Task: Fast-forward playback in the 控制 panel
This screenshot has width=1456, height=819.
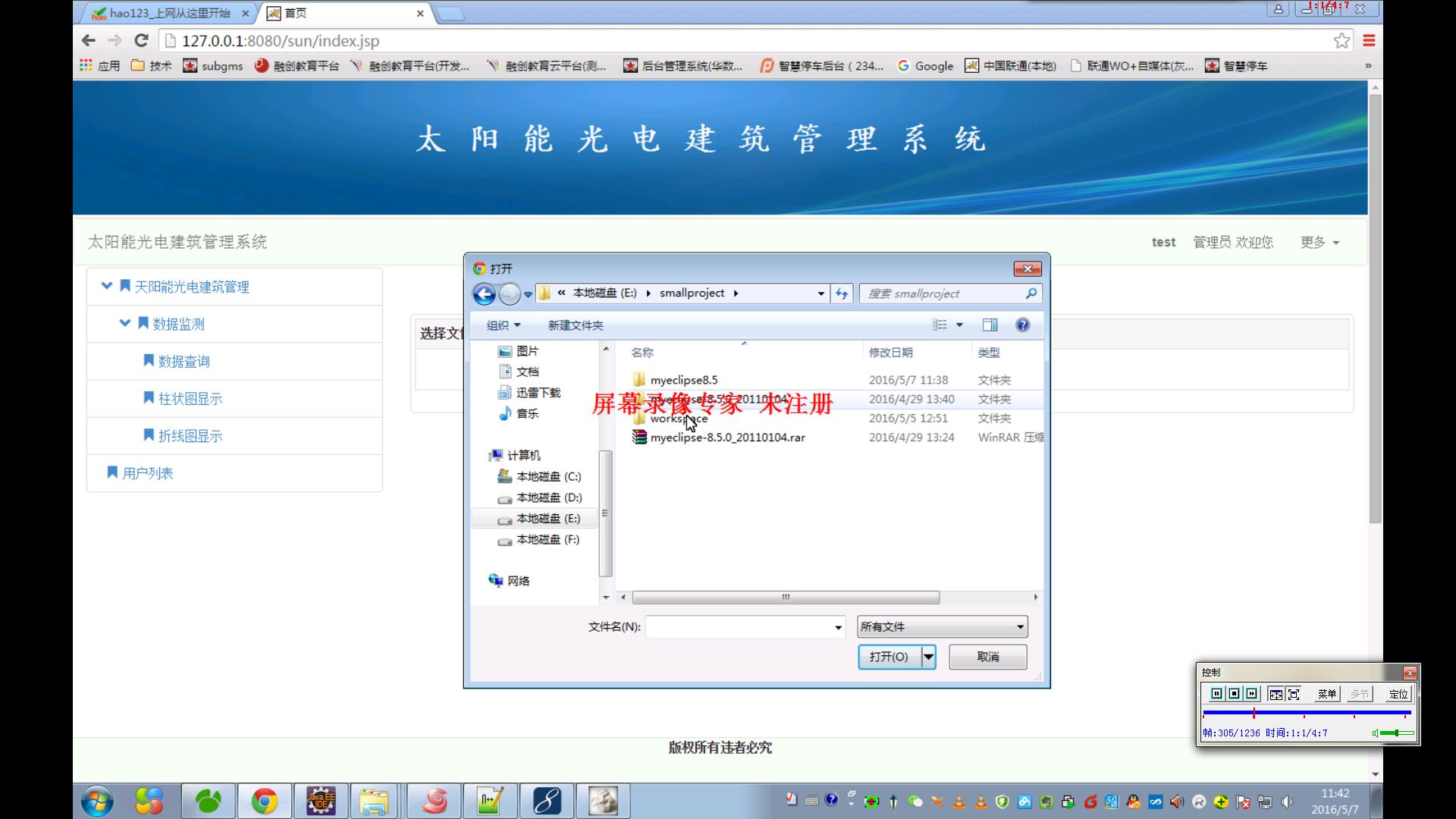Action: coord(1251,694)
